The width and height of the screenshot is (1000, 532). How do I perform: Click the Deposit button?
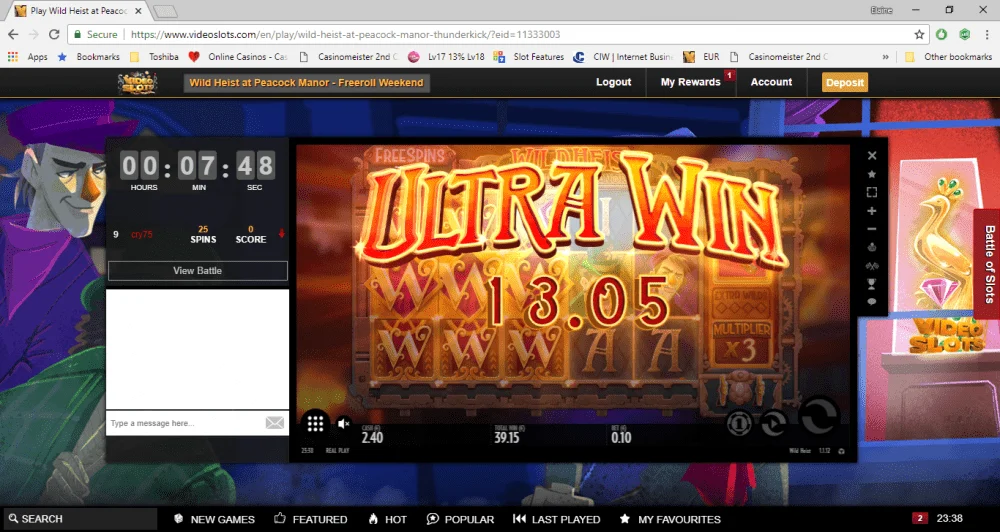pos(844,82)
